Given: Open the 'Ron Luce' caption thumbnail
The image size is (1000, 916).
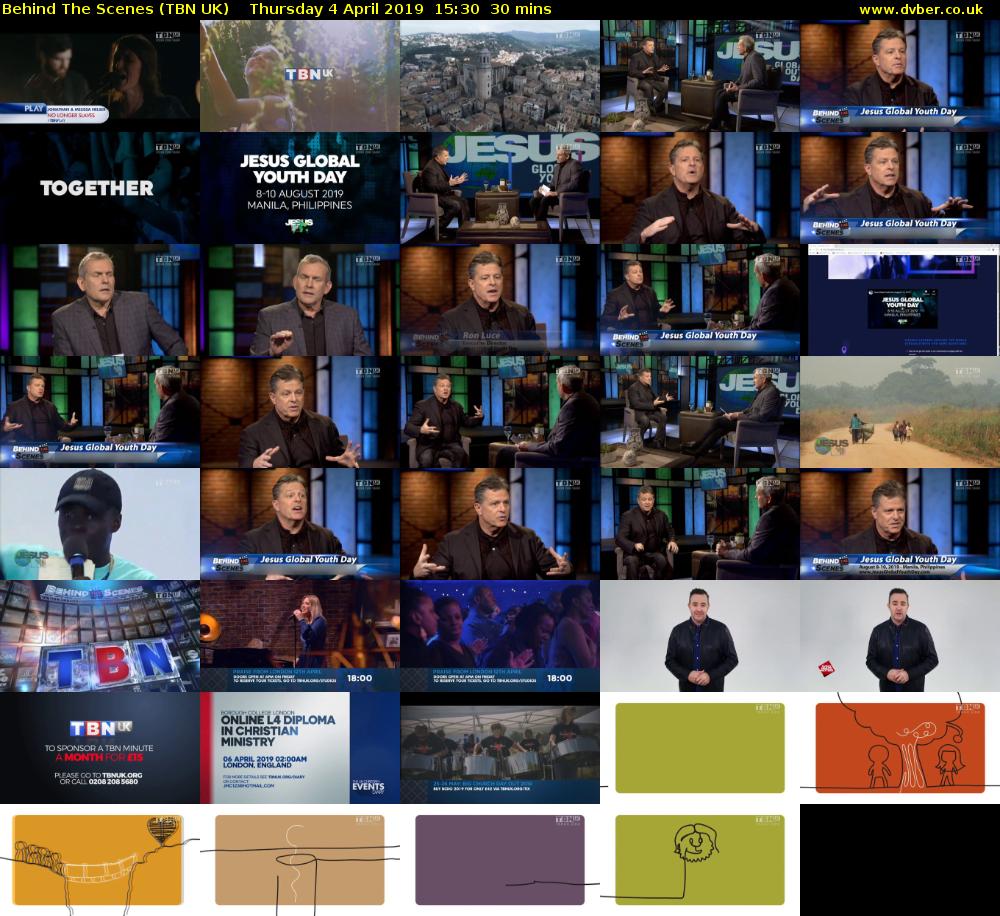Looking at the screenshot, I should coord(500,300).
